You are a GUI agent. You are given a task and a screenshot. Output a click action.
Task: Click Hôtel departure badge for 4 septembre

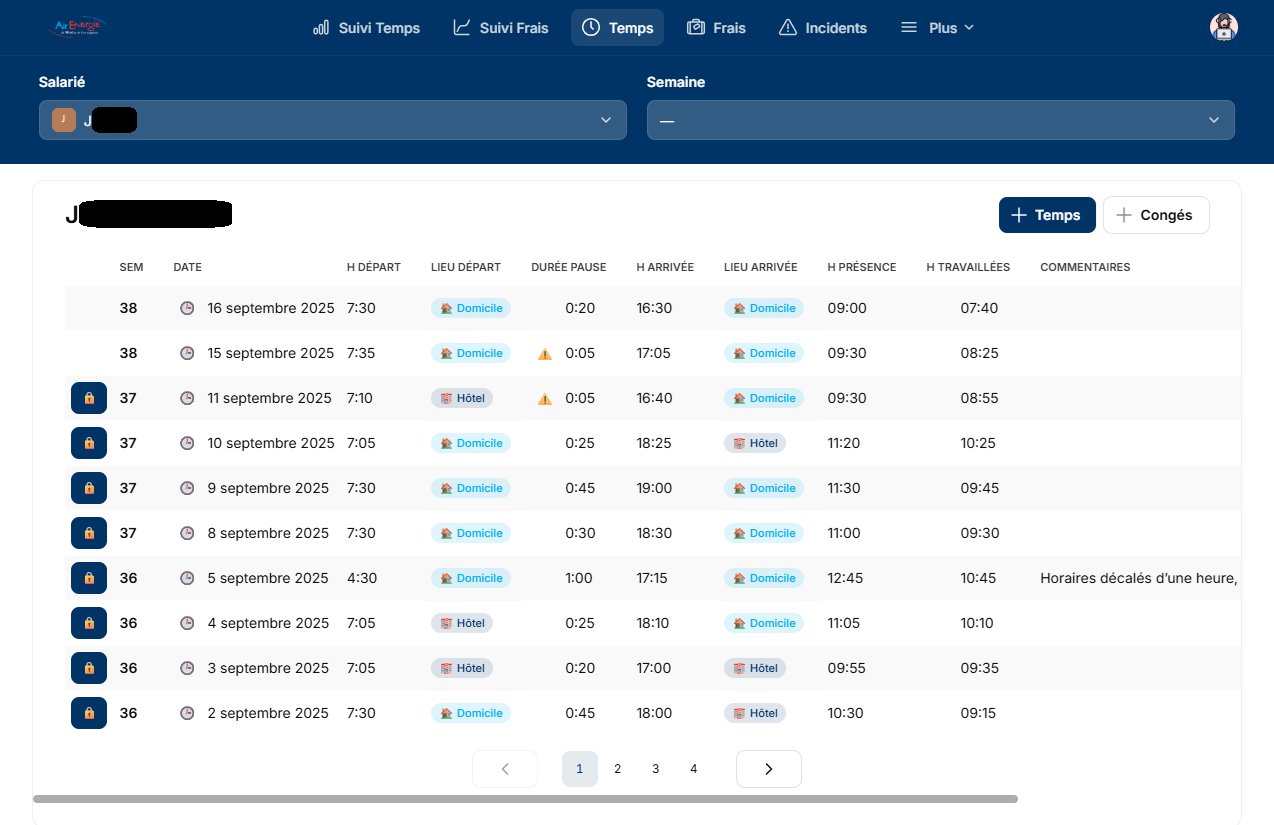point(462,623)
